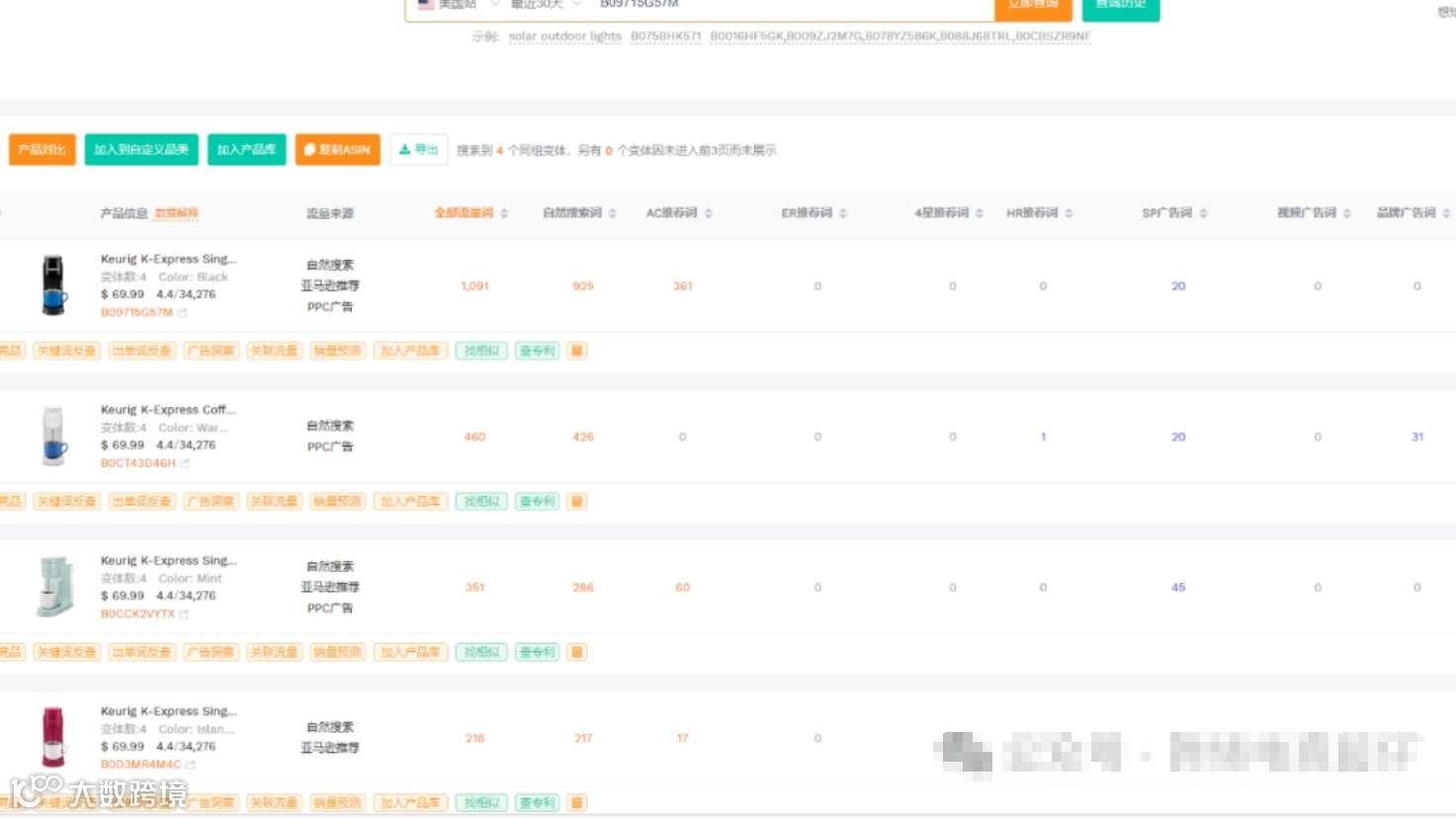
Task: Open the black coffee maker product image
Action: pyautogui.click(x=53, y=286)
